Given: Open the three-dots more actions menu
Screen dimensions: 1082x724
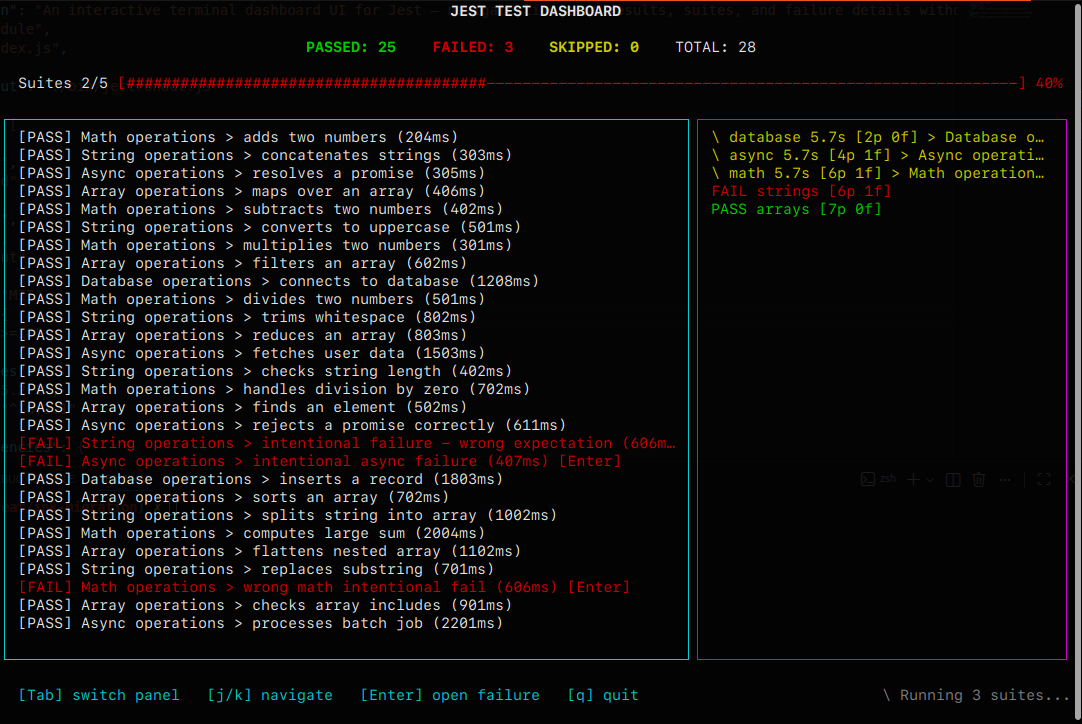Looking at the screenshot, I should tap(1005, 480).
